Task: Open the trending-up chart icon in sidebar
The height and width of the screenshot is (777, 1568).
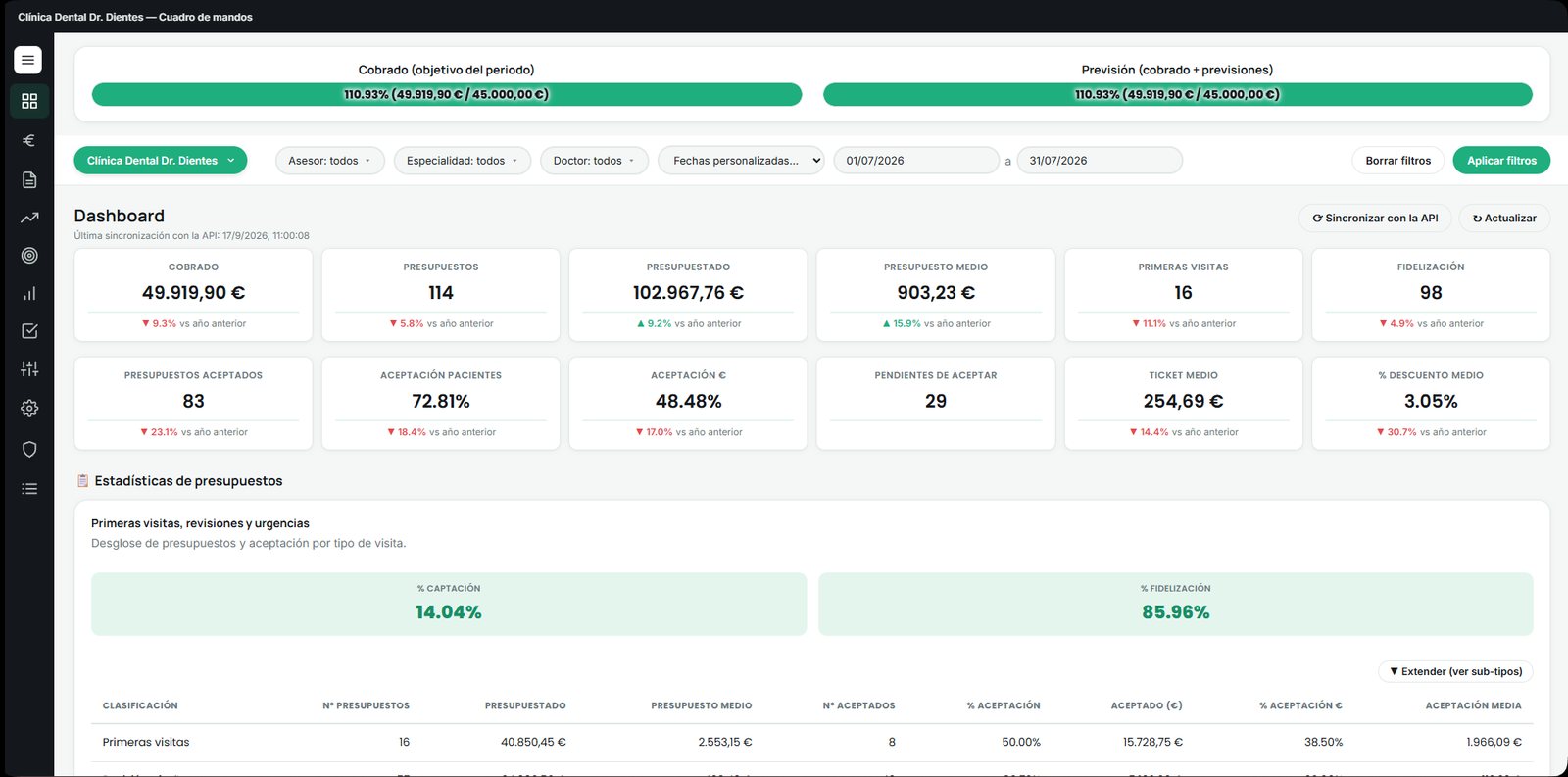Action: (x=29, y=218)
